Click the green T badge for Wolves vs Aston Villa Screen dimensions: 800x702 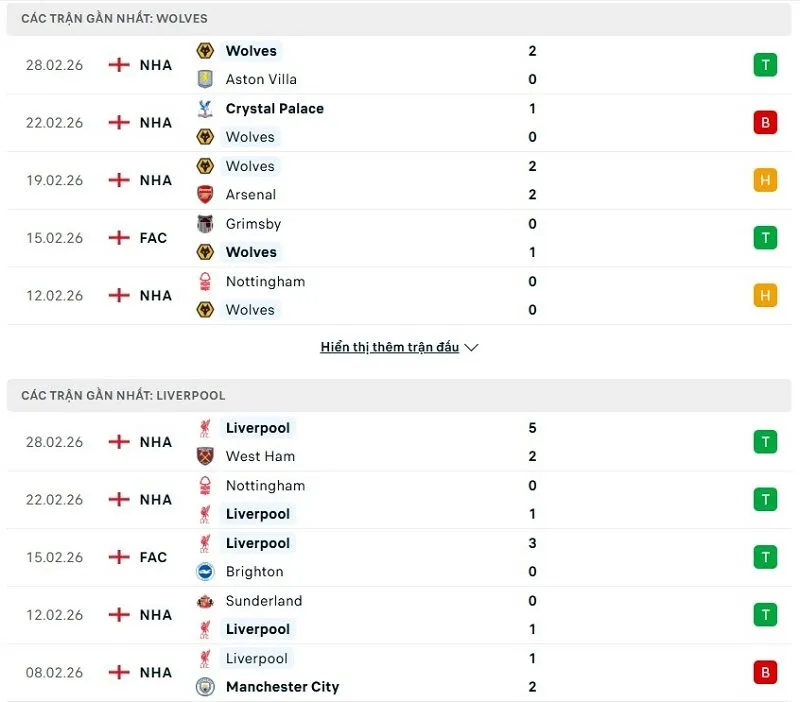[x=765, y=64]
